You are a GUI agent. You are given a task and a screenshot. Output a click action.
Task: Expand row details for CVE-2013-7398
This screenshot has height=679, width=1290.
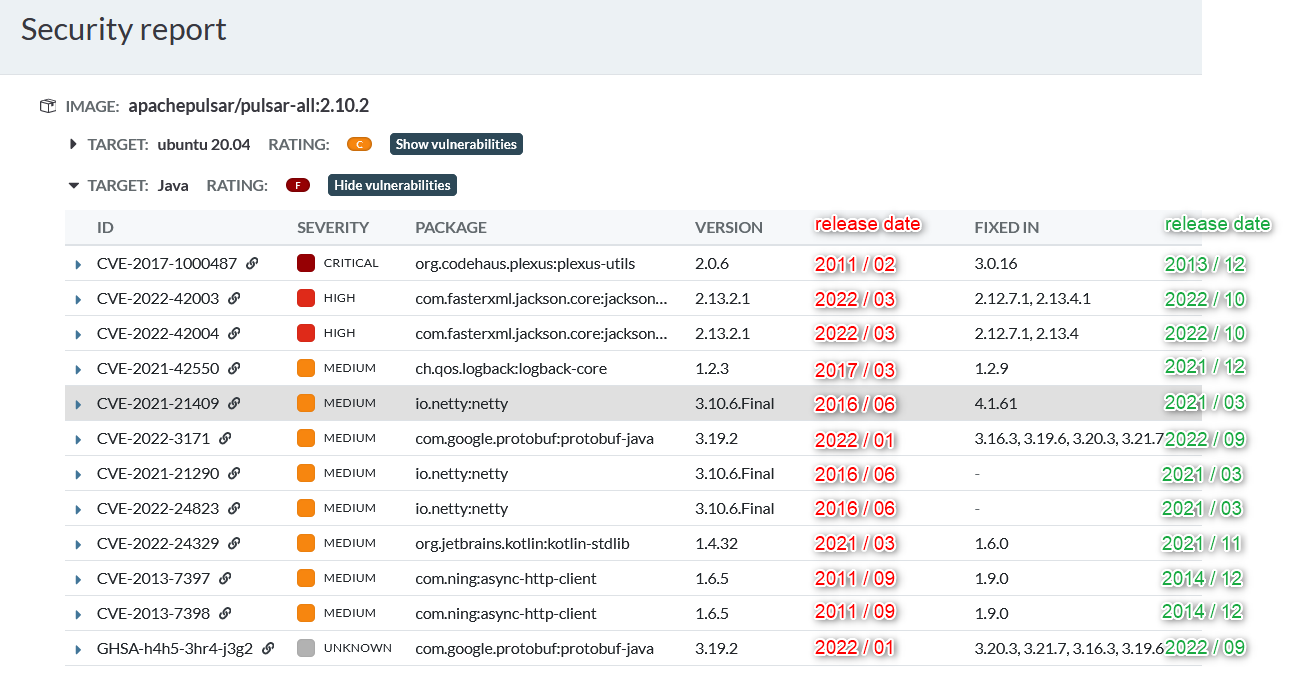(x=78, y=614)
